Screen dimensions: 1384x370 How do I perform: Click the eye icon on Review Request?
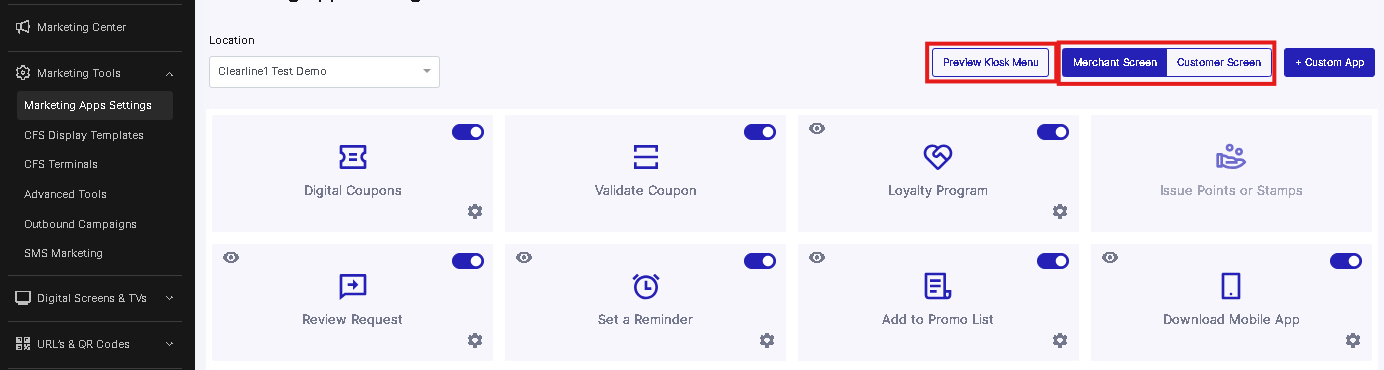(x=231, y=258)
